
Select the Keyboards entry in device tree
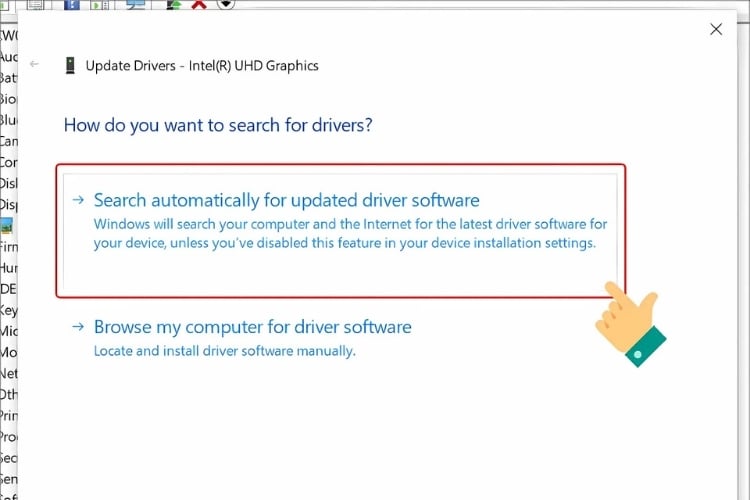8,310
